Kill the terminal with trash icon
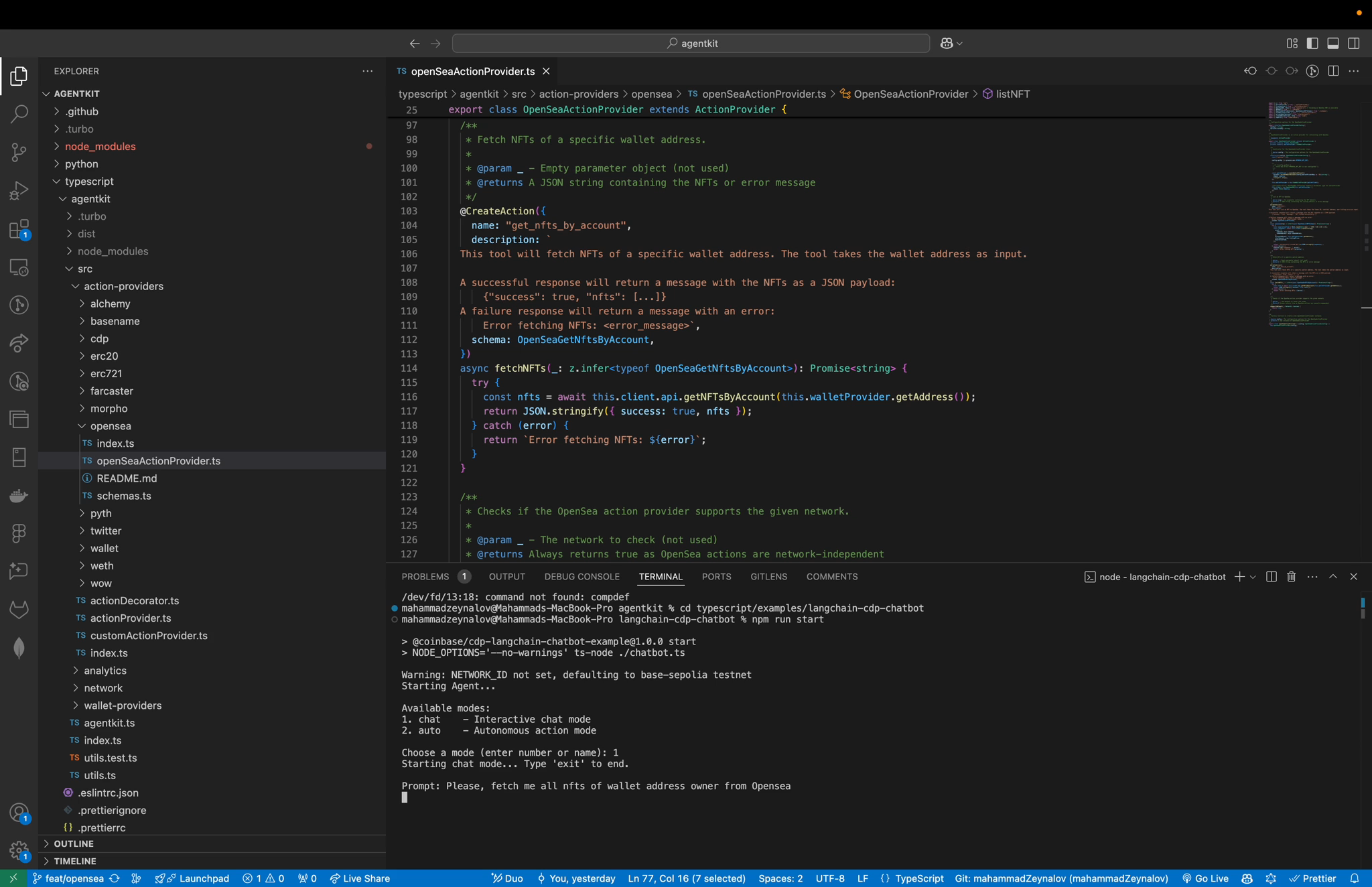Viewport: 1372px width, 887px height. coord(1292,577)
